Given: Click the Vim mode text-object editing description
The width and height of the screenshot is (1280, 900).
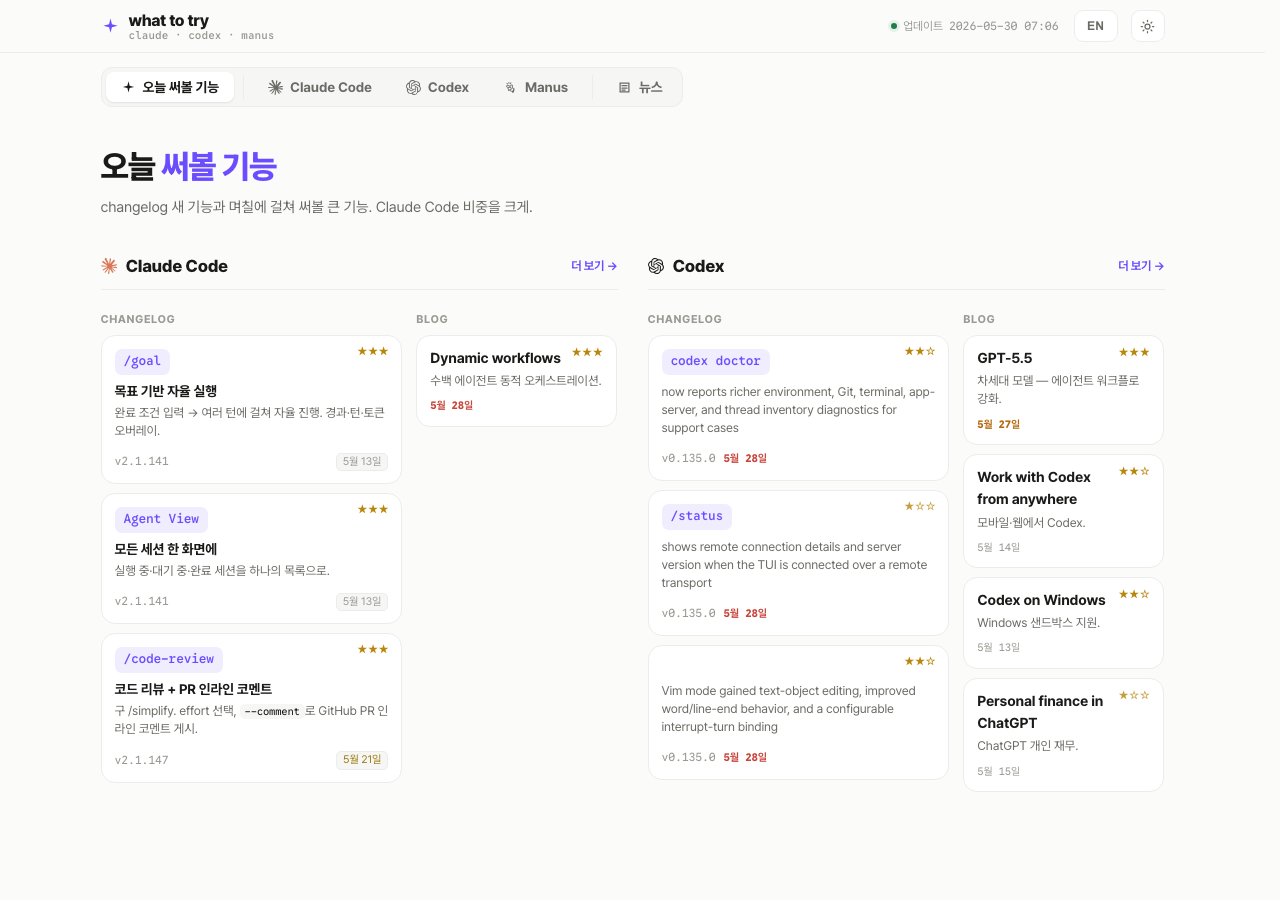Looking at the screenshot, I should tap(789, 709).
